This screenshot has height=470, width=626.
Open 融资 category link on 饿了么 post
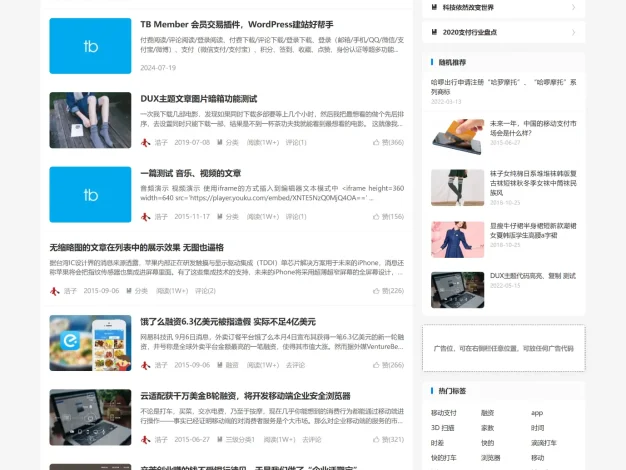(232, 365)
